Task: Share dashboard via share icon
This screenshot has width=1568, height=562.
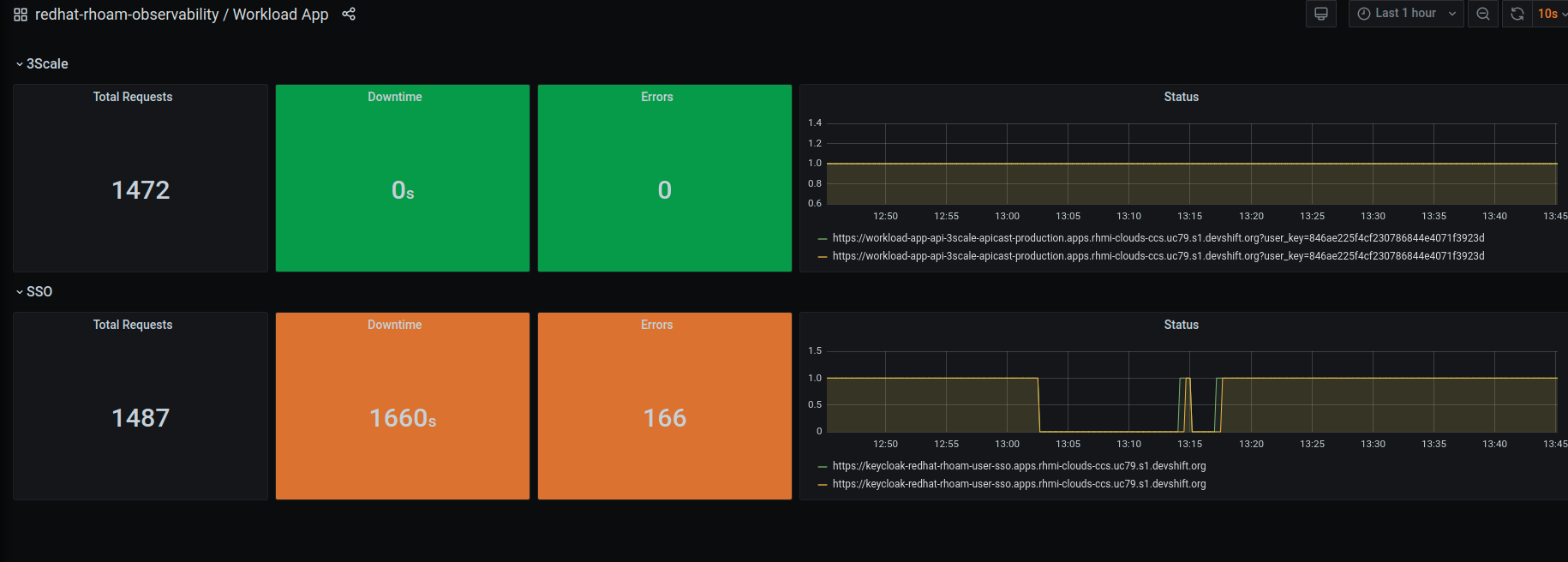Action: [x=349, y=14]
